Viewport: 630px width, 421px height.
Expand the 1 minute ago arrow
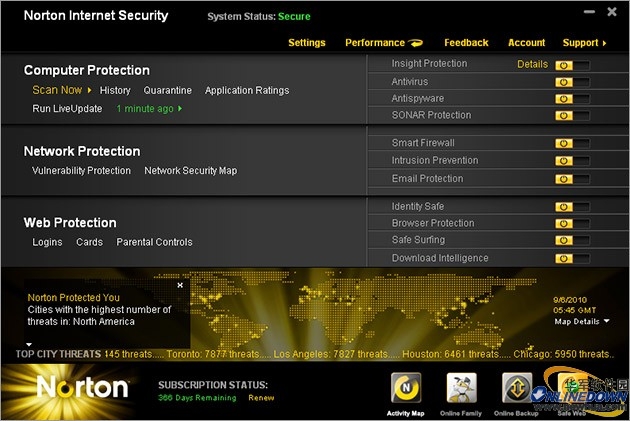[x=180, y=108]
